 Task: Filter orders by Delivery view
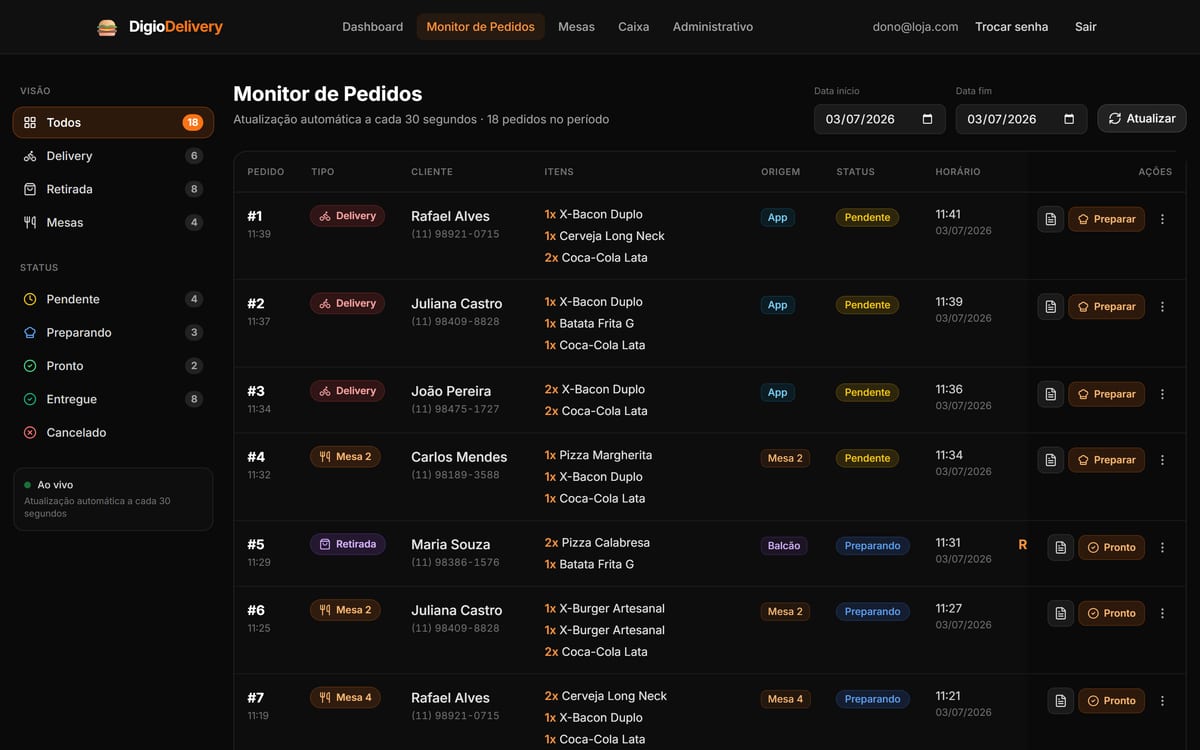(113, 156)
